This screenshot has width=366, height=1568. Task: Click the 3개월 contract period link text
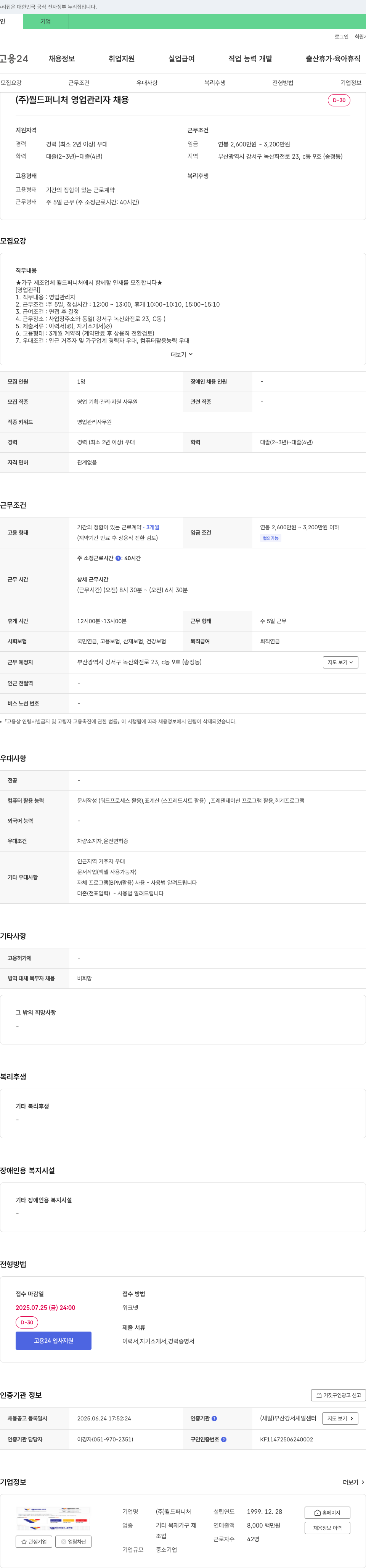[153, 527]
